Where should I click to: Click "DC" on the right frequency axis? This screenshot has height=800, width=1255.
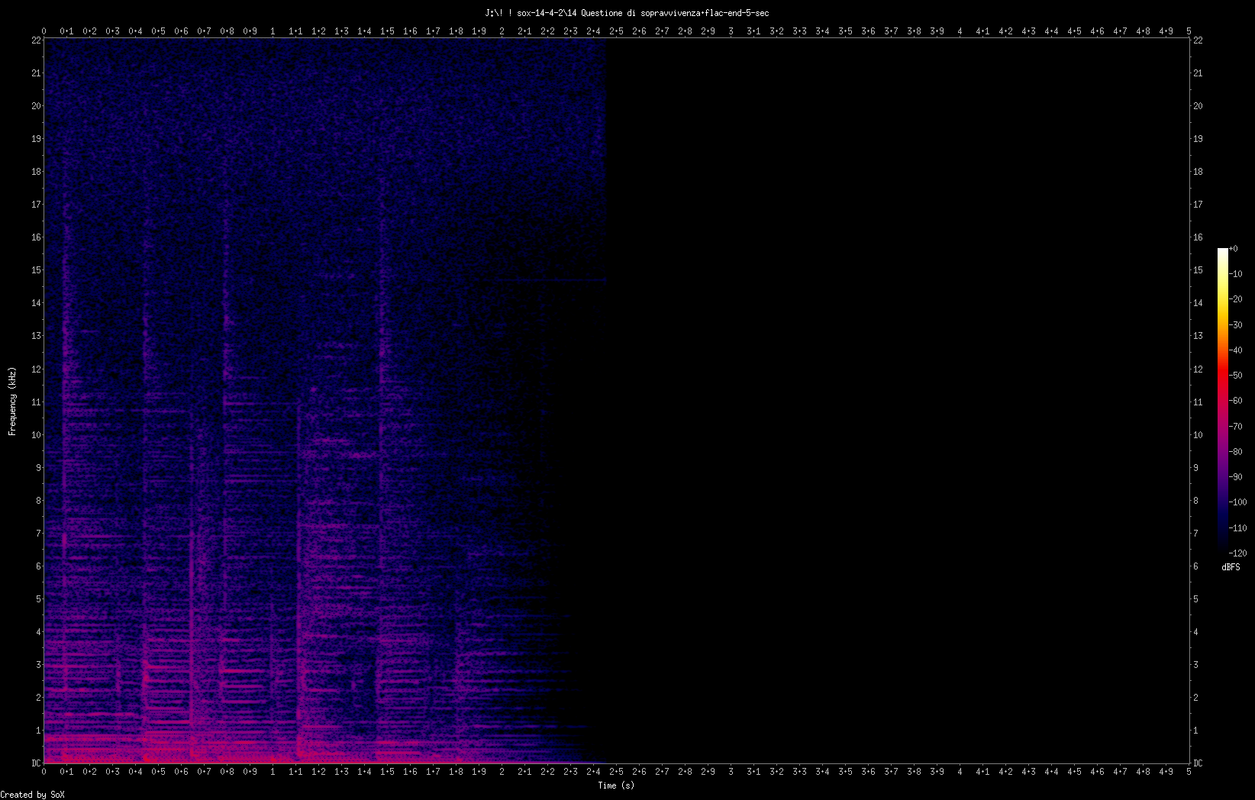(x=1198, y=763)
